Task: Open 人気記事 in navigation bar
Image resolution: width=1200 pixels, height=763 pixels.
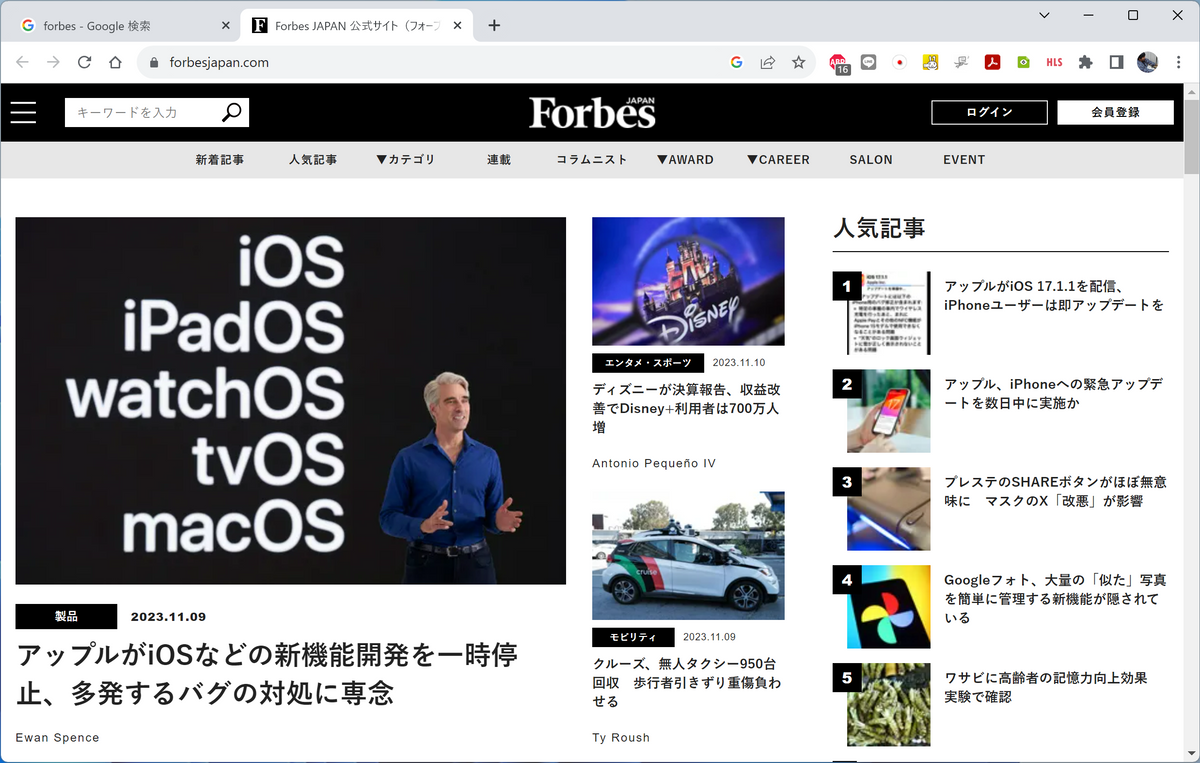Action: [313, 159]
